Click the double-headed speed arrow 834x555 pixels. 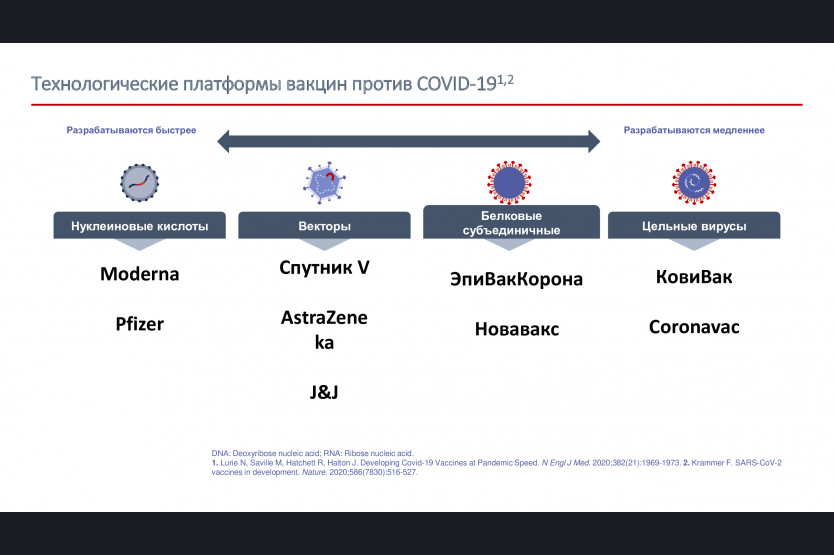click(x=408, y=141)
